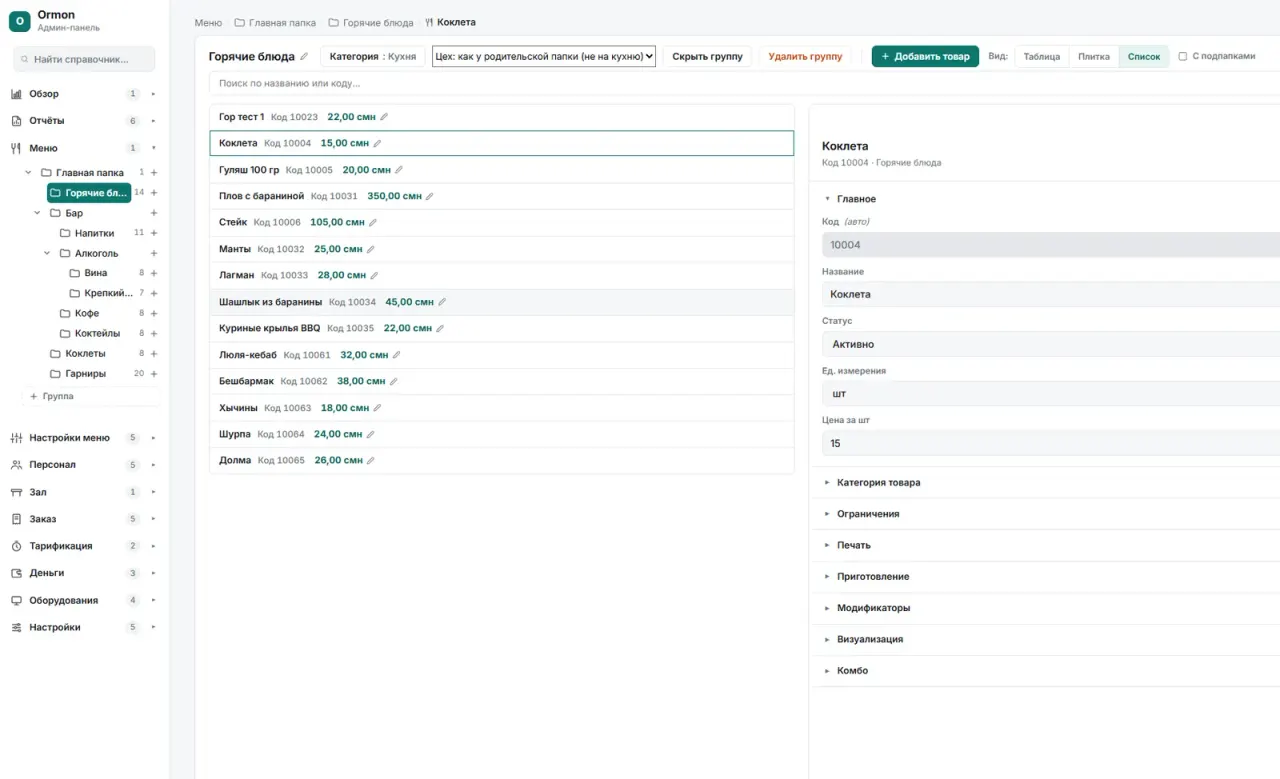
Task: Click the Удалить группу button
Action: coord(805,57)
